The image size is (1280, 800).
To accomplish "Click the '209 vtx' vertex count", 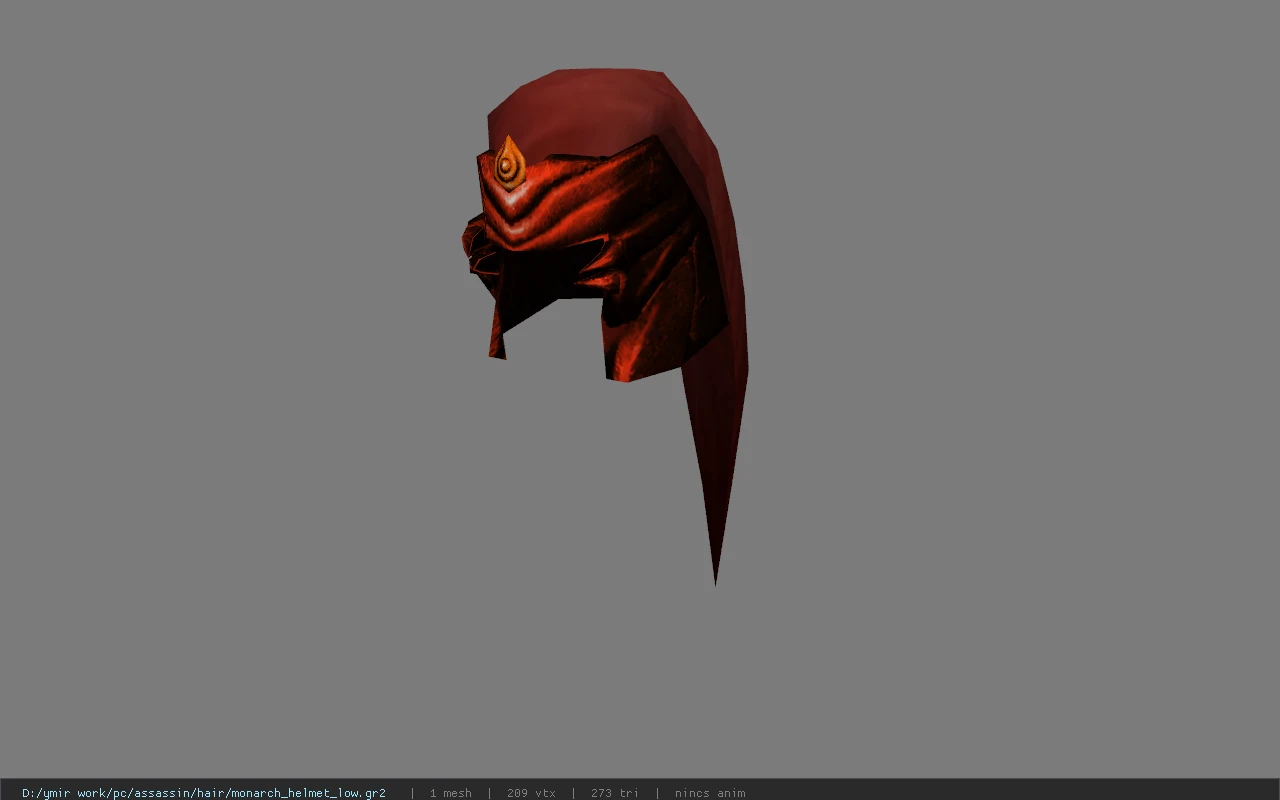I will [531, 793].
